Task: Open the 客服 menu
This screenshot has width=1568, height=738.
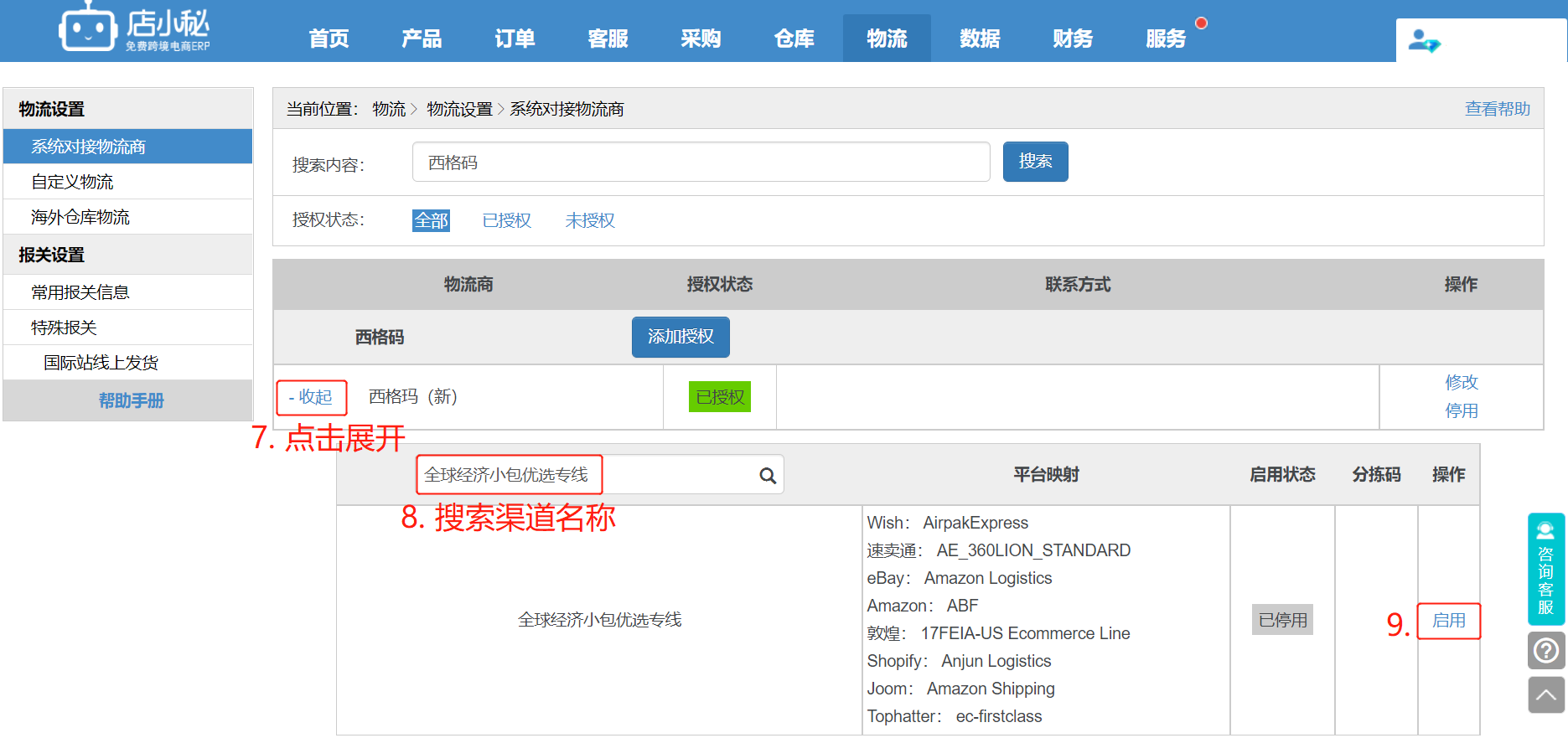Action: [608, 39]
